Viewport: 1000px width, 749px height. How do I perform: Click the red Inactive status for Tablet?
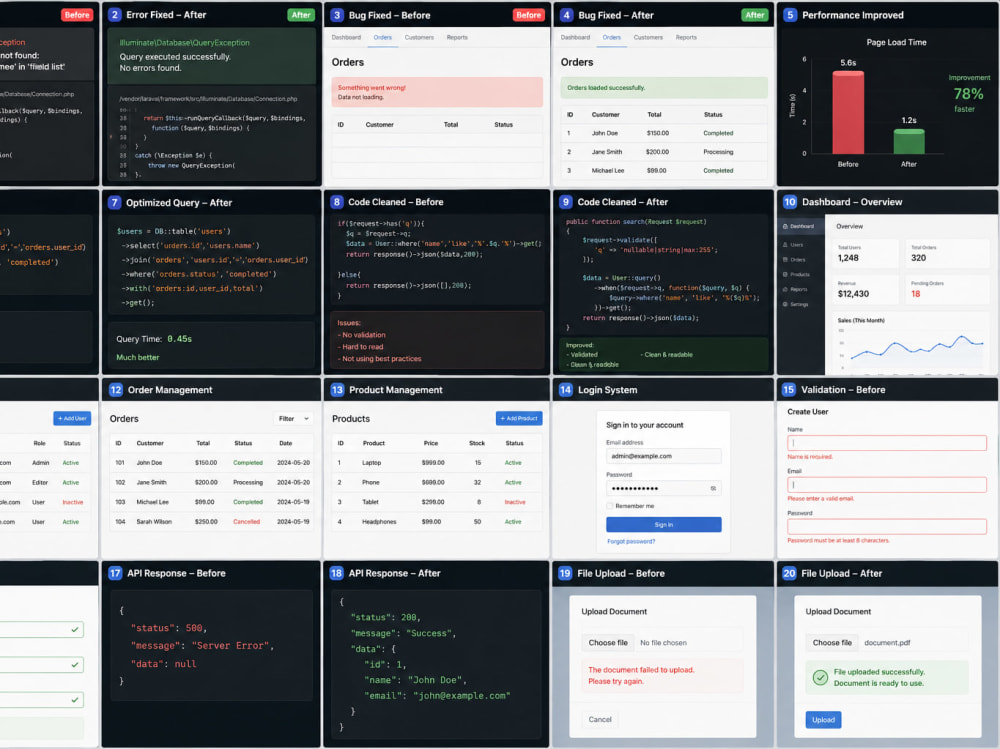tap(515, 503)
